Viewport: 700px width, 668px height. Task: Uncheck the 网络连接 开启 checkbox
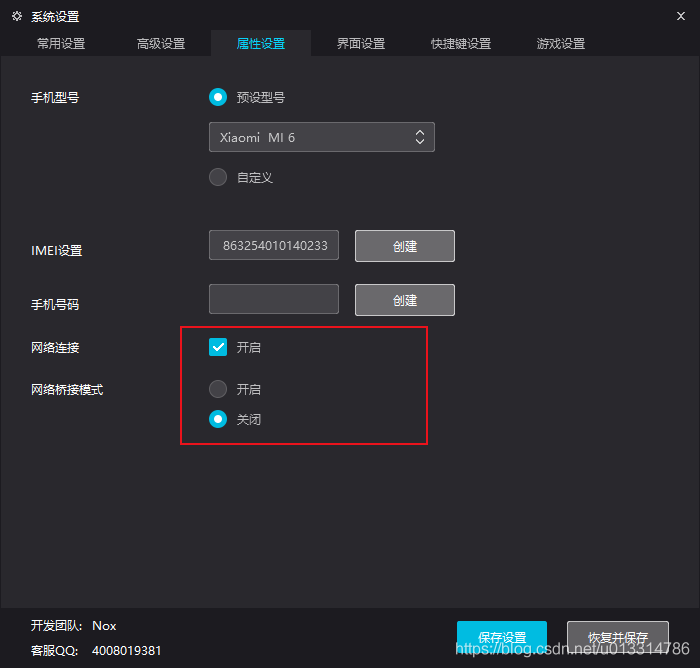pos(218,347)
